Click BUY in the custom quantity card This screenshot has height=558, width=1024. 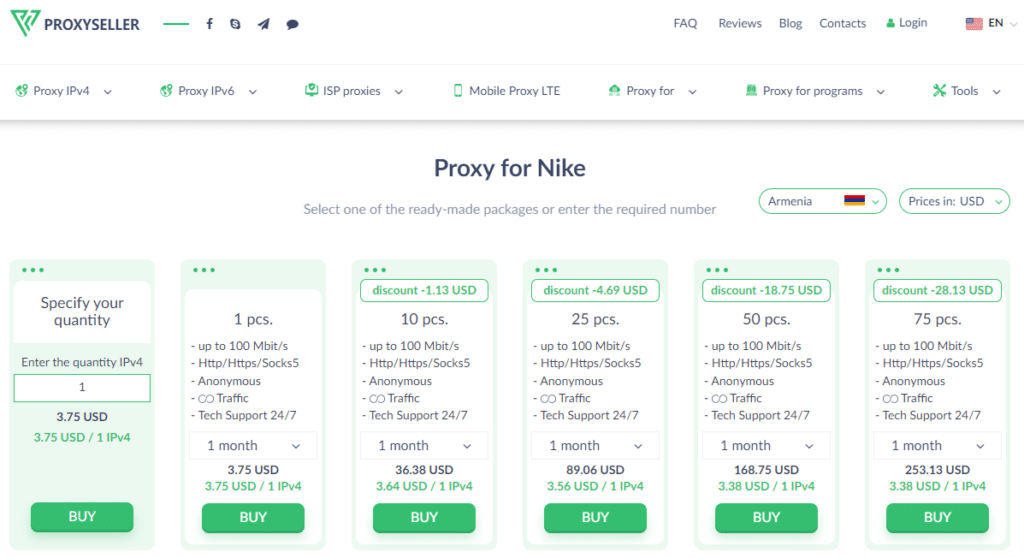[x=82, y=517]
